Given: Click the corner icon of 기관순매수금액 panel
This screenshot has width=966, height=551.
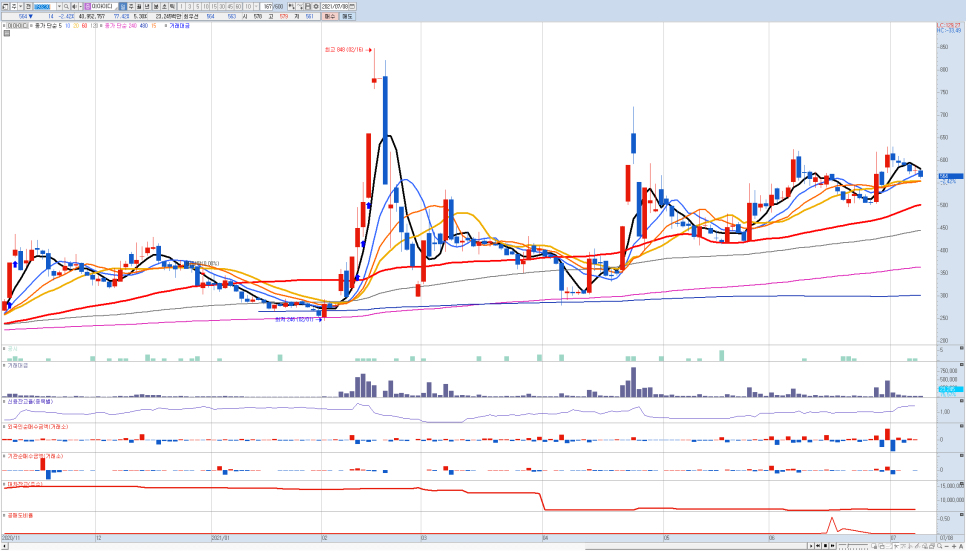Looking at the screenshot, I should tap(962, 455).
